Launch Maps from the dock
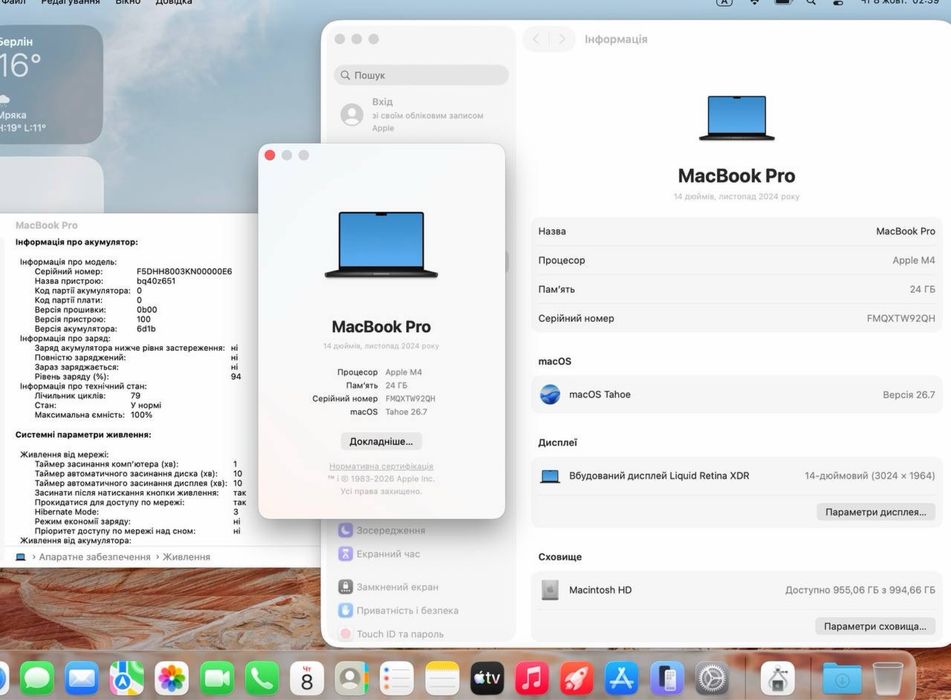The width and height of the screenshot is (951, 700). point(126,678)
